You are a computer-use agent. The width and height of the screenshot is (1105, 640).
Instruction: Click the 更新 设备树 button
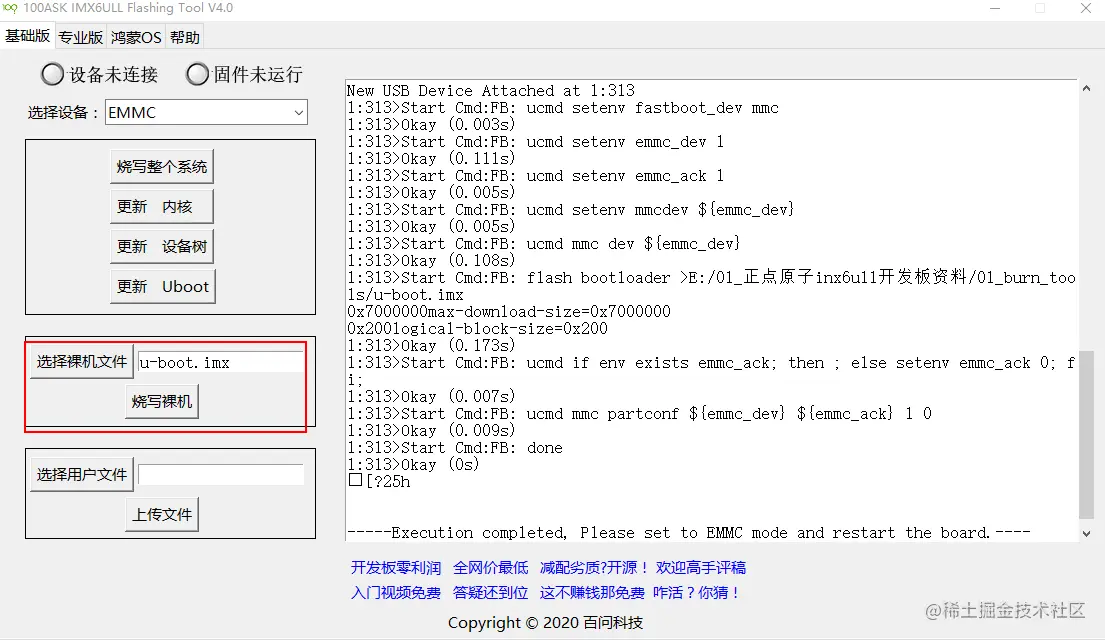tap(161, 247)
